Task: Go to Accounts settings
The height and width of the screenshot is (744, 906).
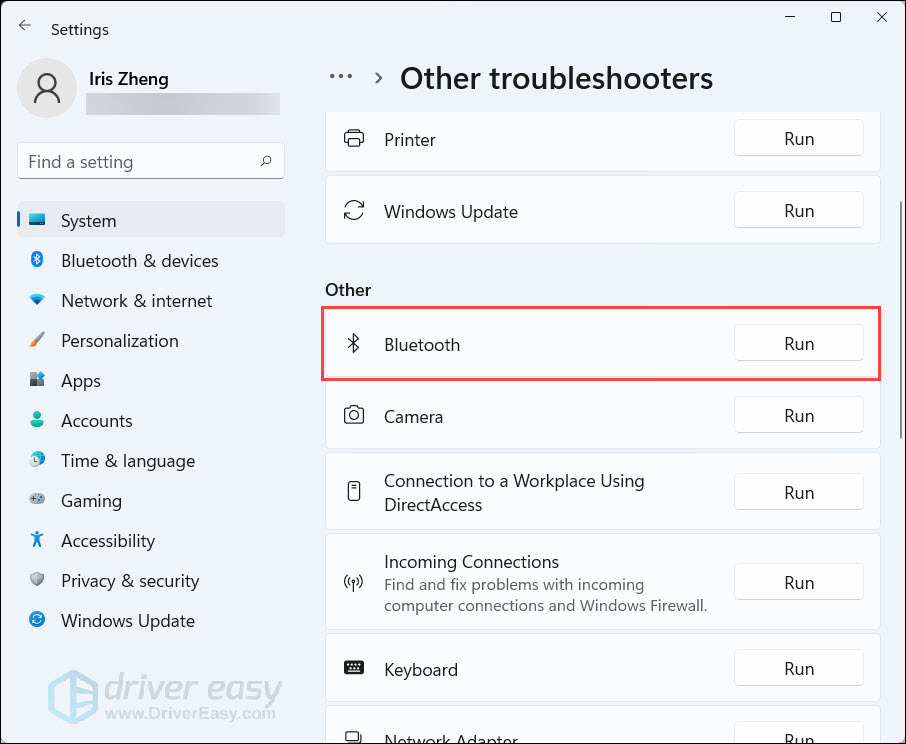Action: (x=96, y=421)
